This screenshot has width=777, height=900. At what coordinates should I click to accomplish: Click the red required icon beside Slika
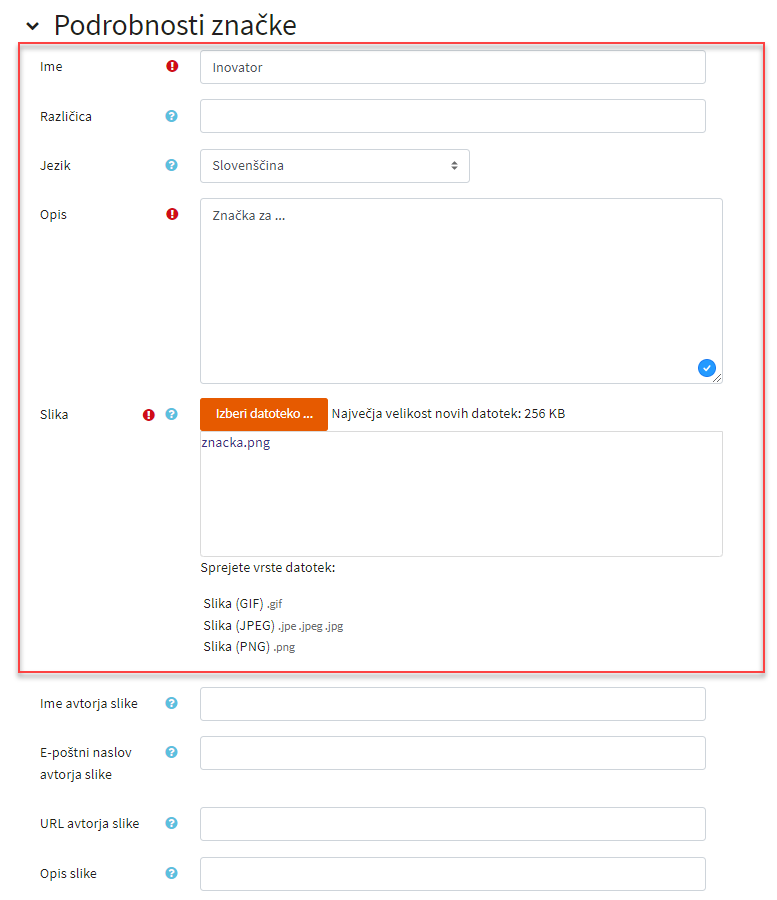pyautogui.click(x=149, y=415)
